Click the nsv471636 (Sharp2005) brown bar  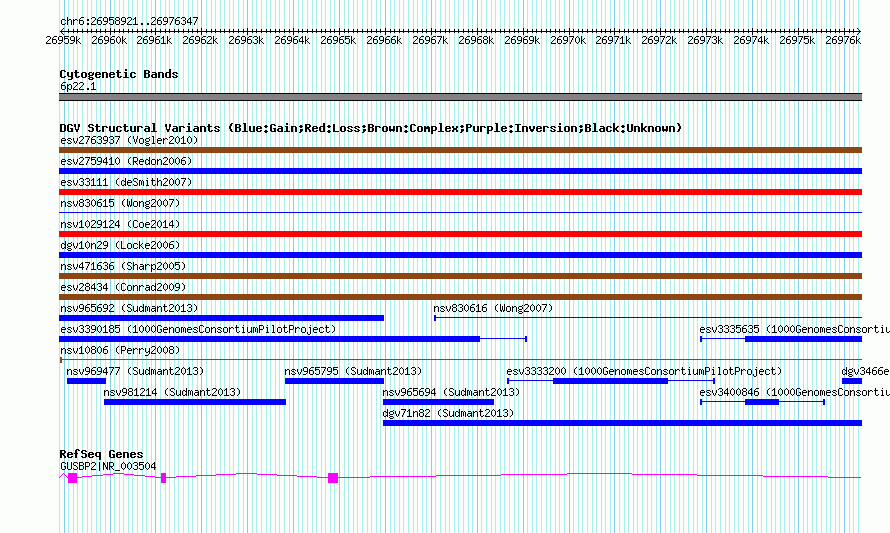460,276
